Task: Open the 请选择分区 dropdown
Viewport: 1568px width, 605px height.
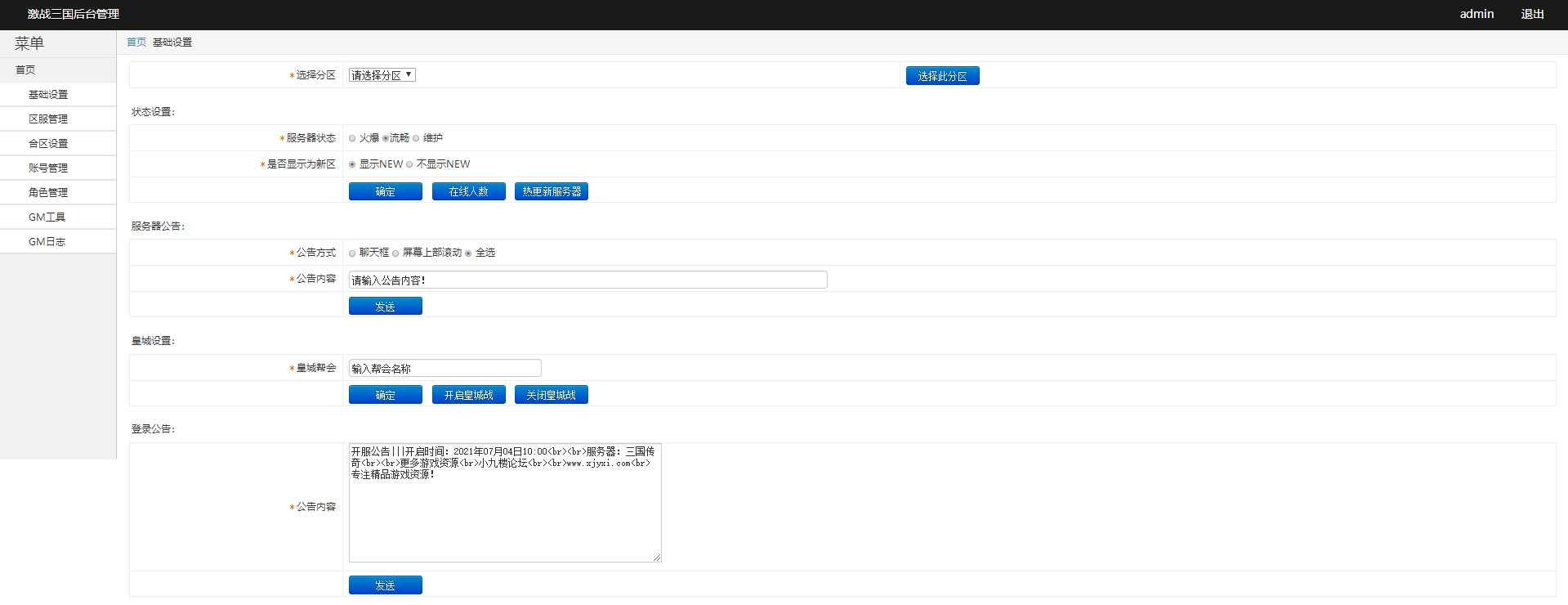Action: pos(382,75)
